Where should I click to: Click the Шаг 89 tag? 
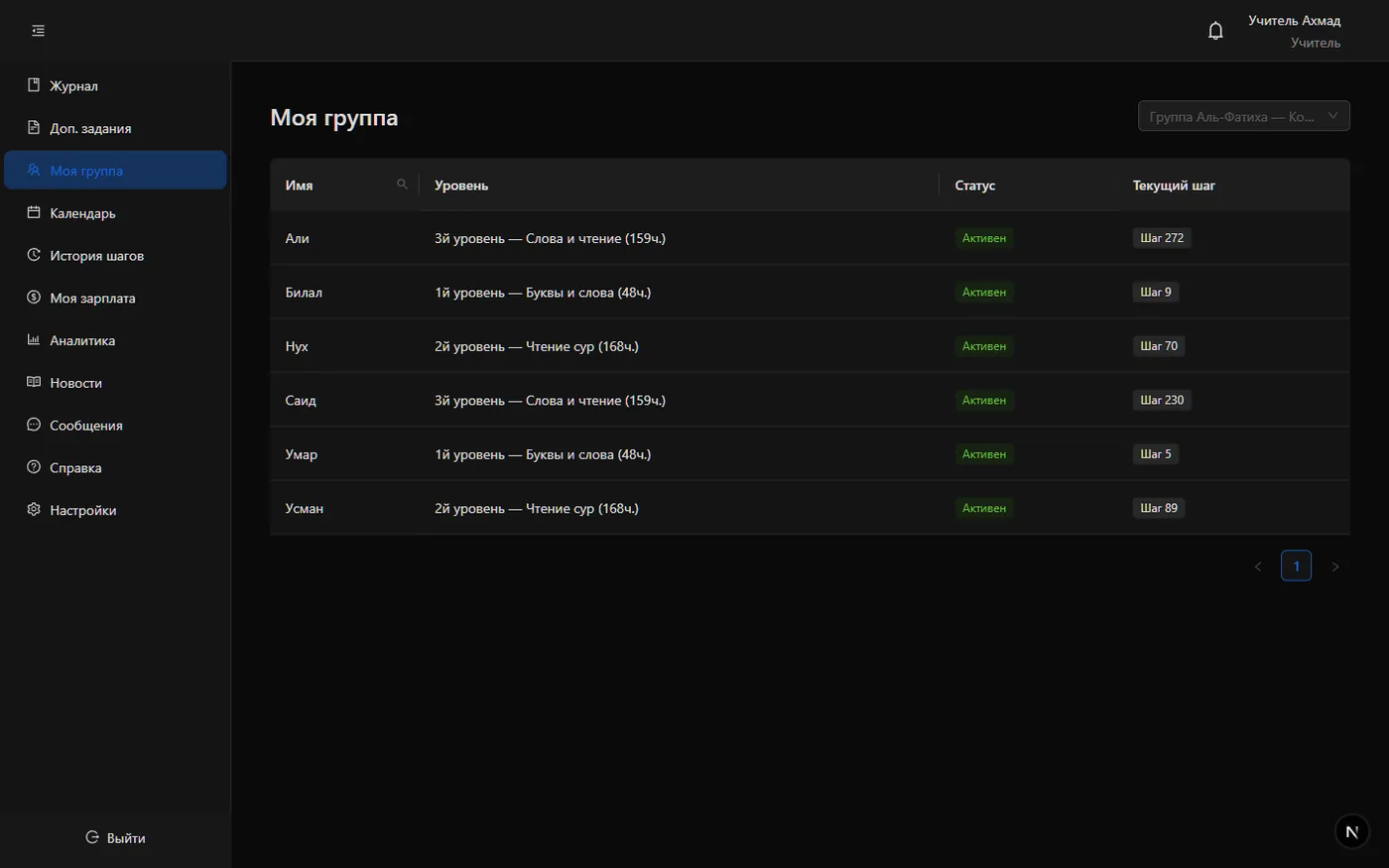tap(1159, 508)
